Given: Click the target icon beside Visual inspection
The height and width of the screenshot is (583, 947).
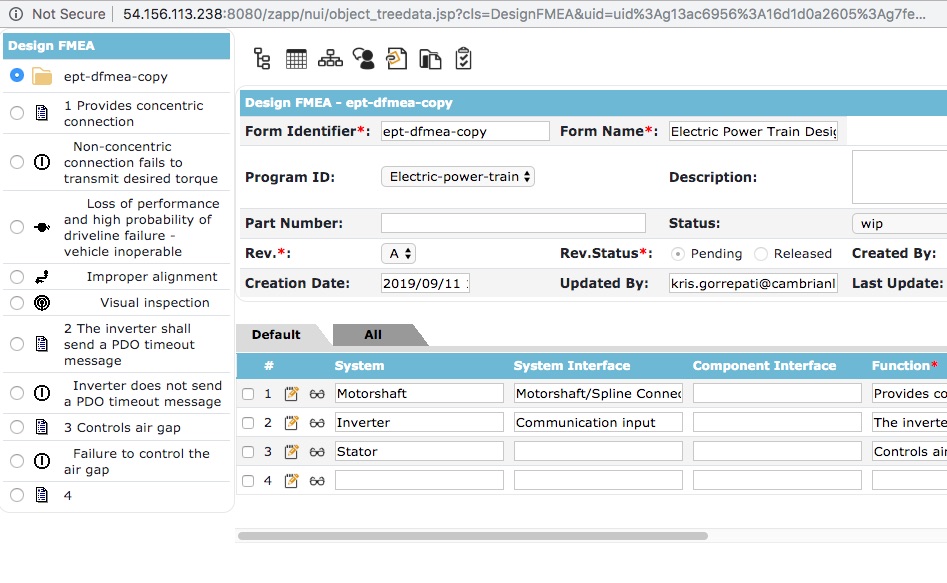Looking at the screenshot, I should pyautogui.click(x=42, y=303).
